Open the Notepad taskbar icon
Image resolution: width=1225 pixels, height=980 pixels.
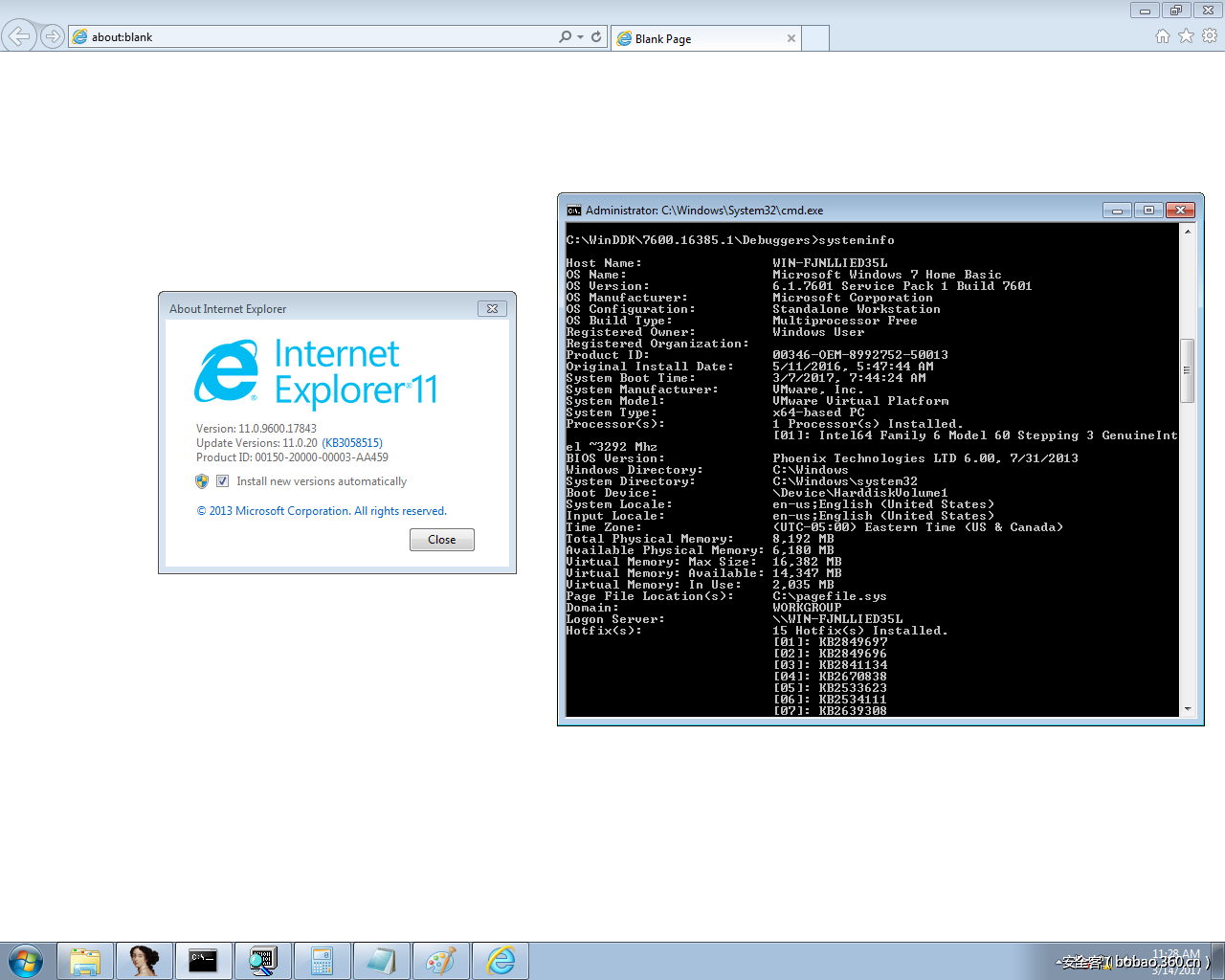pos(381,960)
